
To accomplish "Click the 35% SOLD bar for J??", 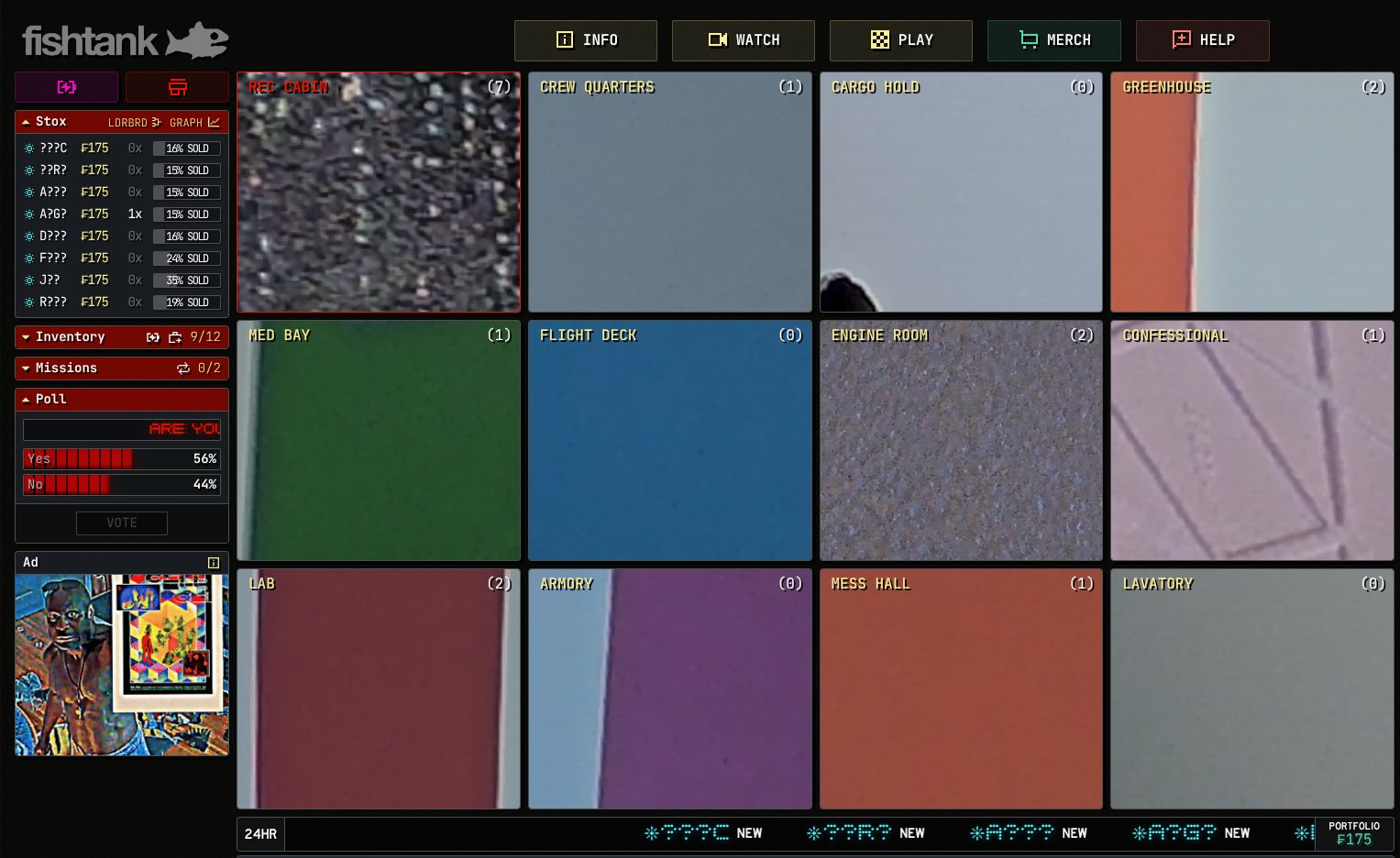I will coord(187,280).
